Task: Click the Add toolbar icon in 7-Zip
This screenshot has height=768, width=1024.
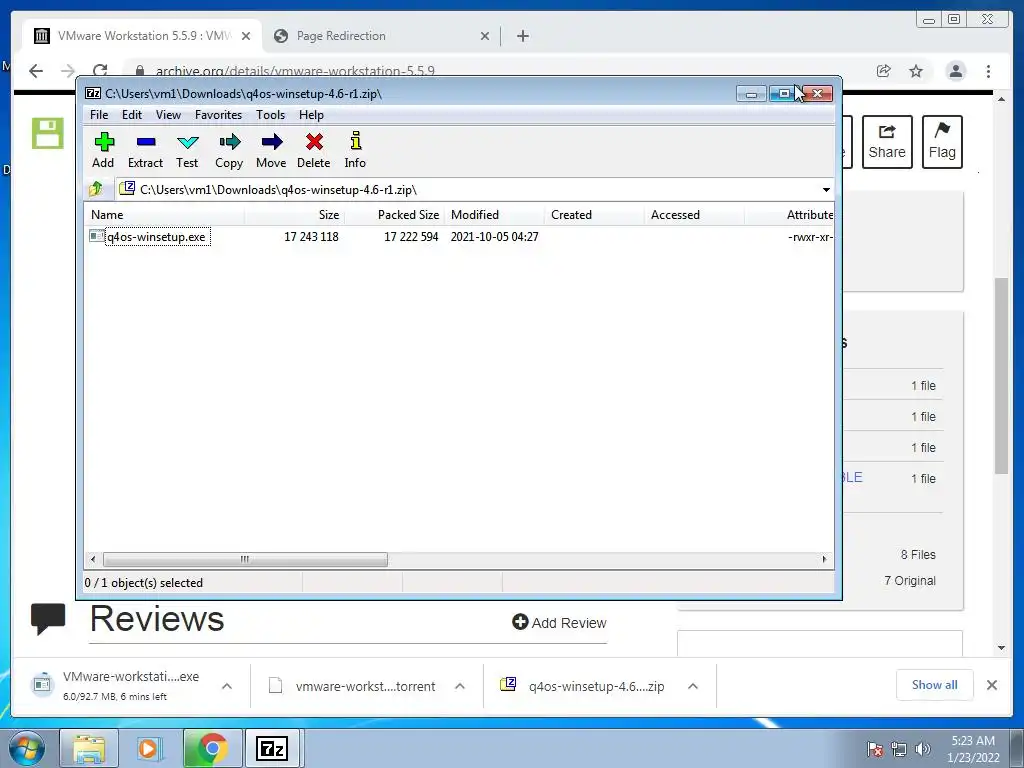Action: (103, 150)
